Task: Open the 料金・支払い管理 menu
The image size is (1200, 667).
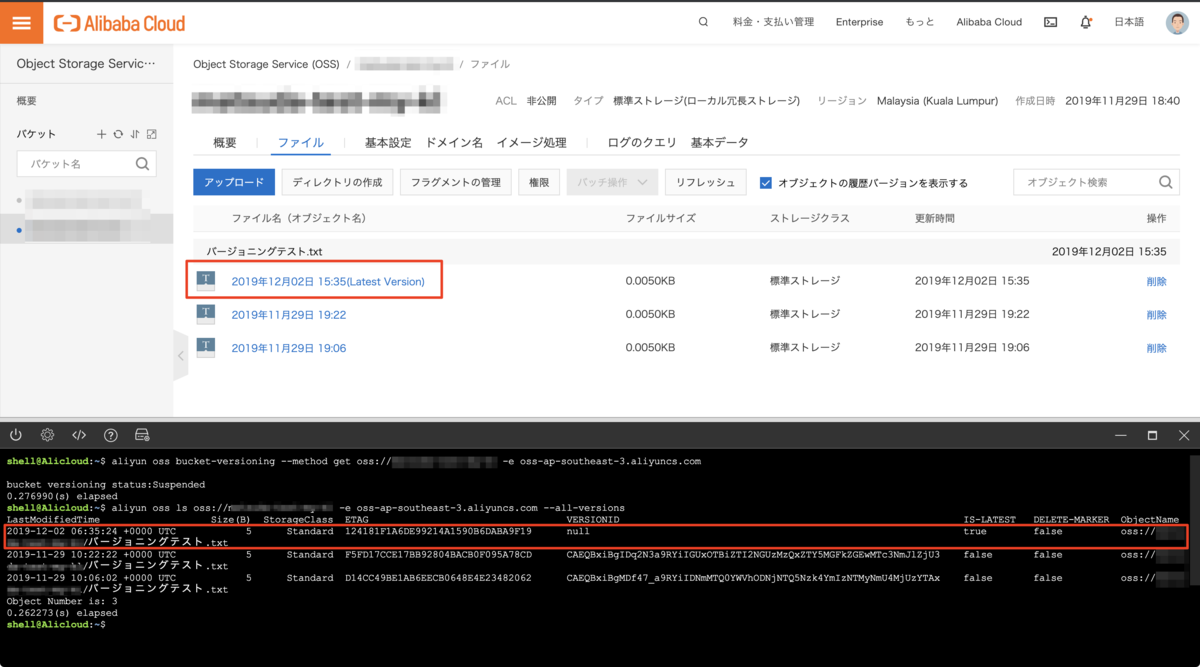Action: [773, 22]
